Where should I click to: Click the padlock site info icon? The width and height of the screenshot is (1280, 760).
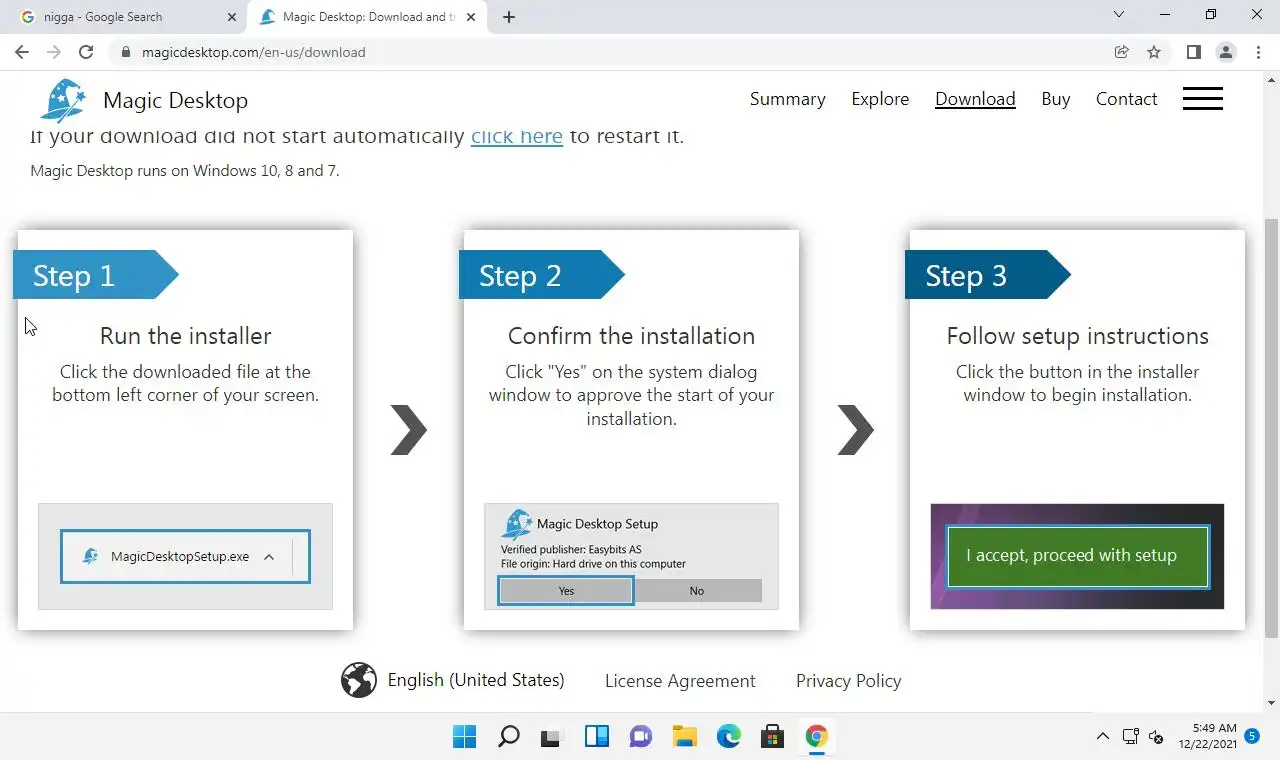pos(125,52)
